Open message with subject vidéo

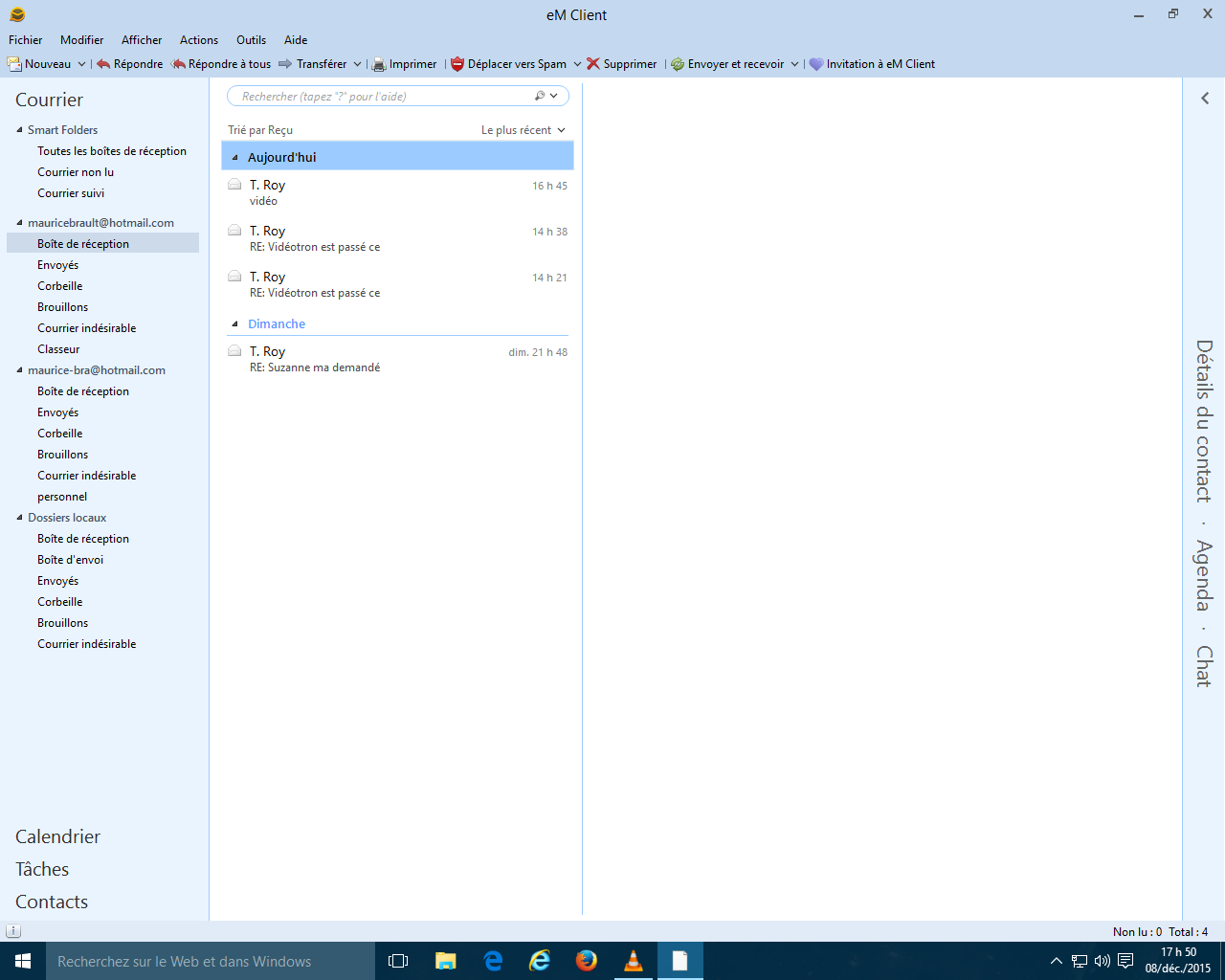[x=397, y=192]
